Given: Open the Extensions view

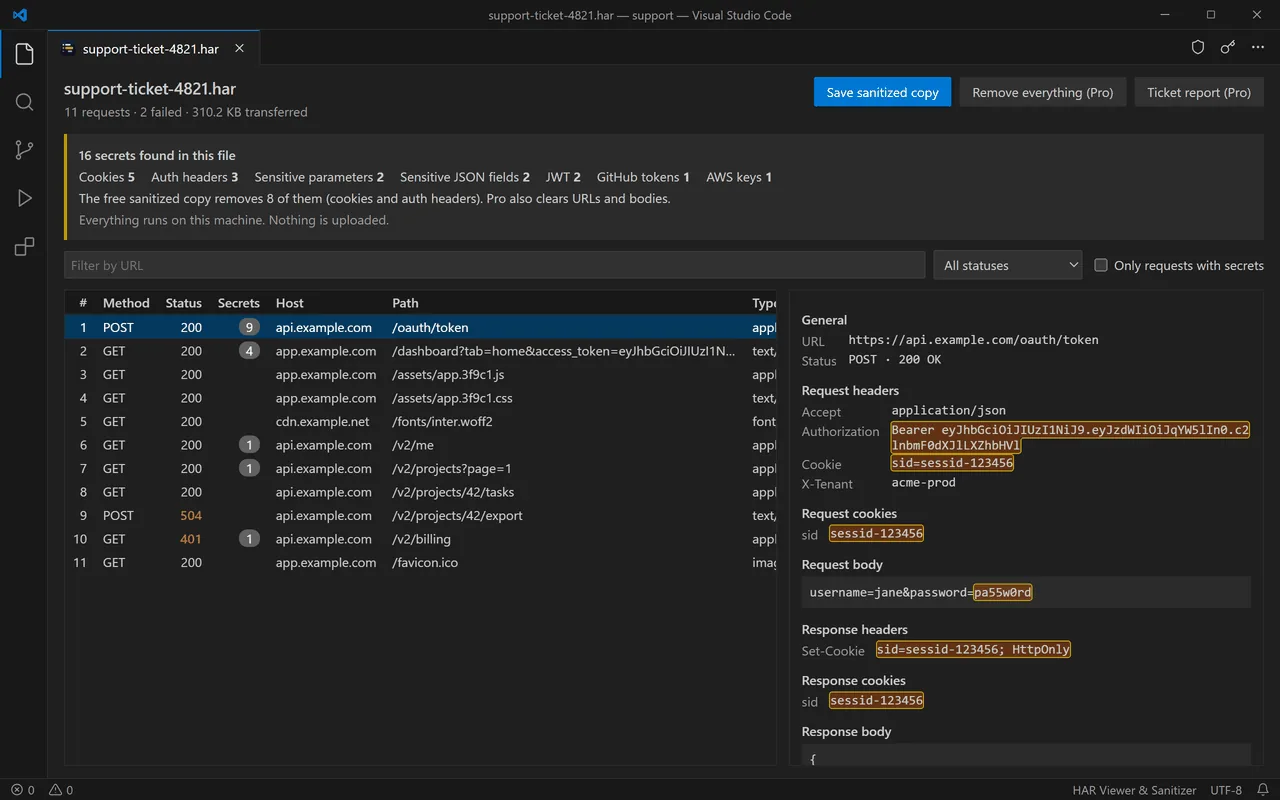Looking at the screenshot, I should [24, 246].
